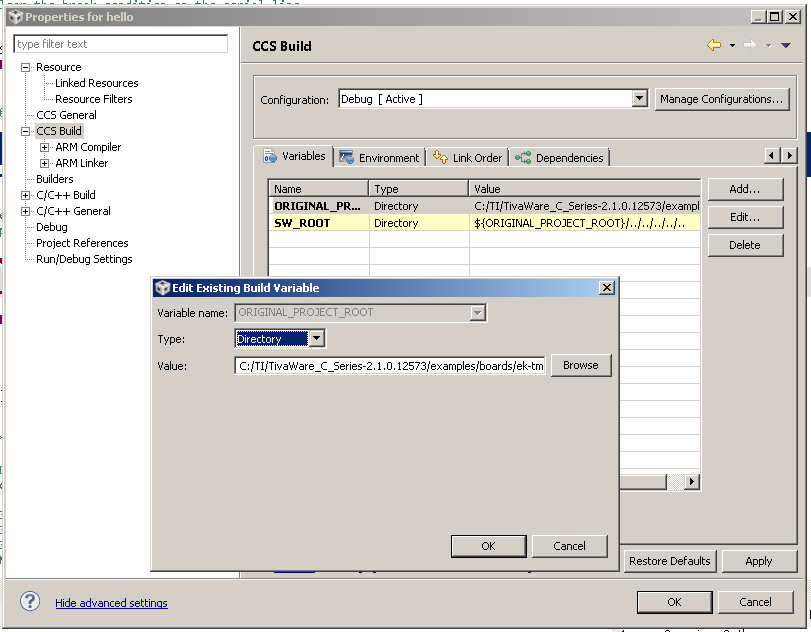Click the Dependencies tab icon
The height and width of the screenshot is (632, 811).
coord(523,157)
